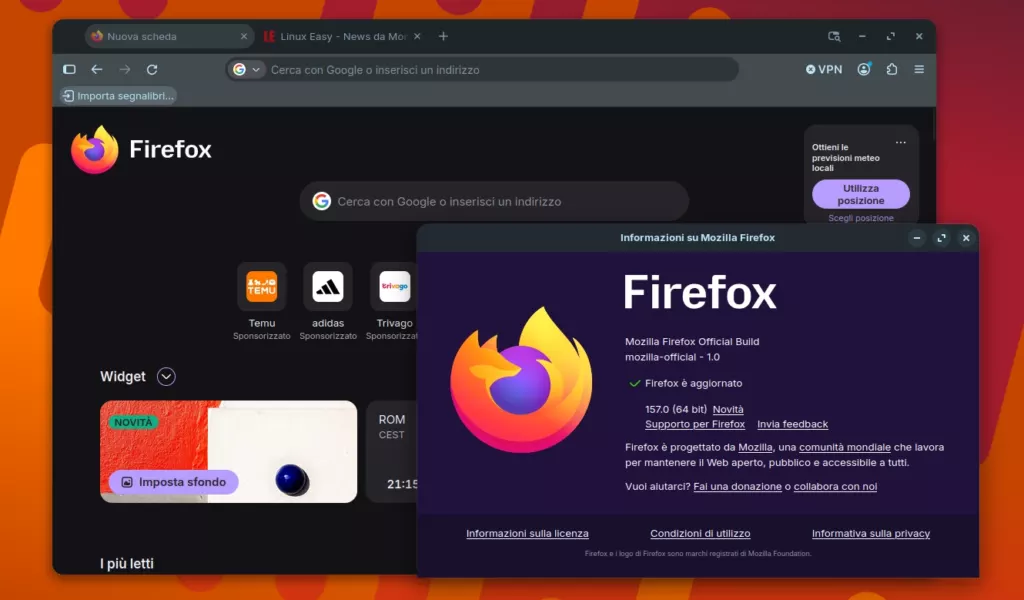Reload the page with refresh icon
This screenshot has width=1024, height=600.
[152, 69]
